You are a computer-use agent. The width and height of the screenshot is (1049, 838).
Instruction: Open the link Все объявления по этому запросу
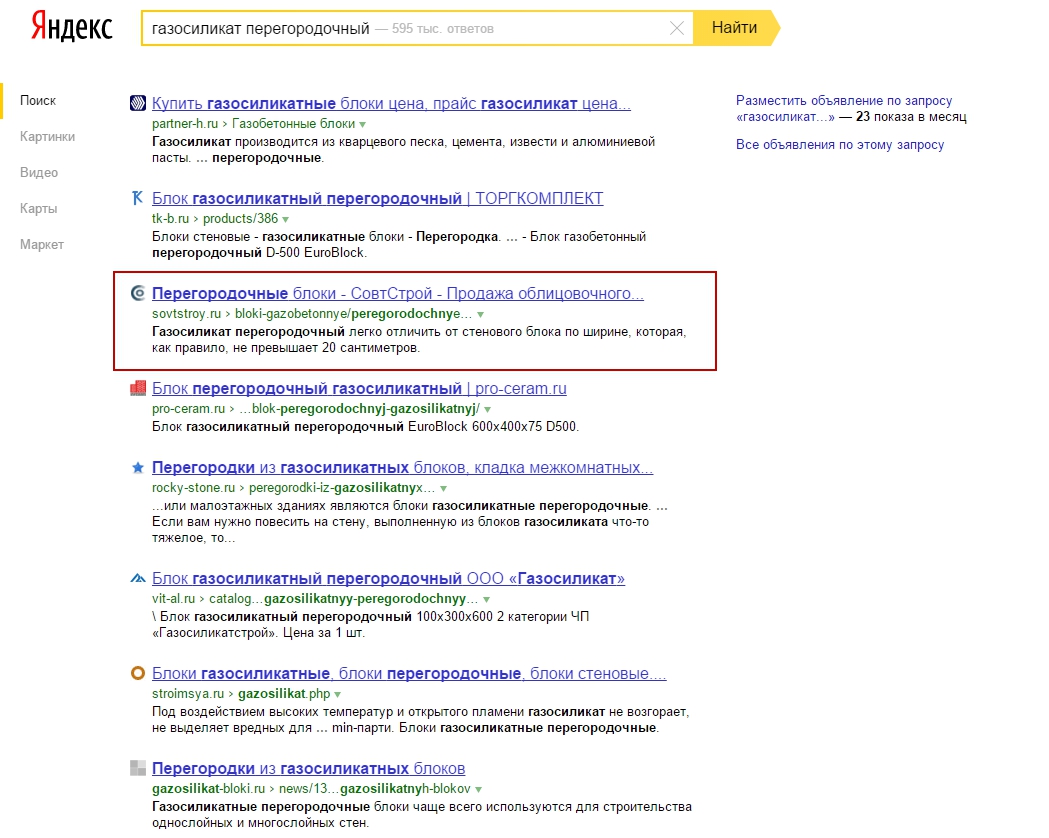point(840,144)
